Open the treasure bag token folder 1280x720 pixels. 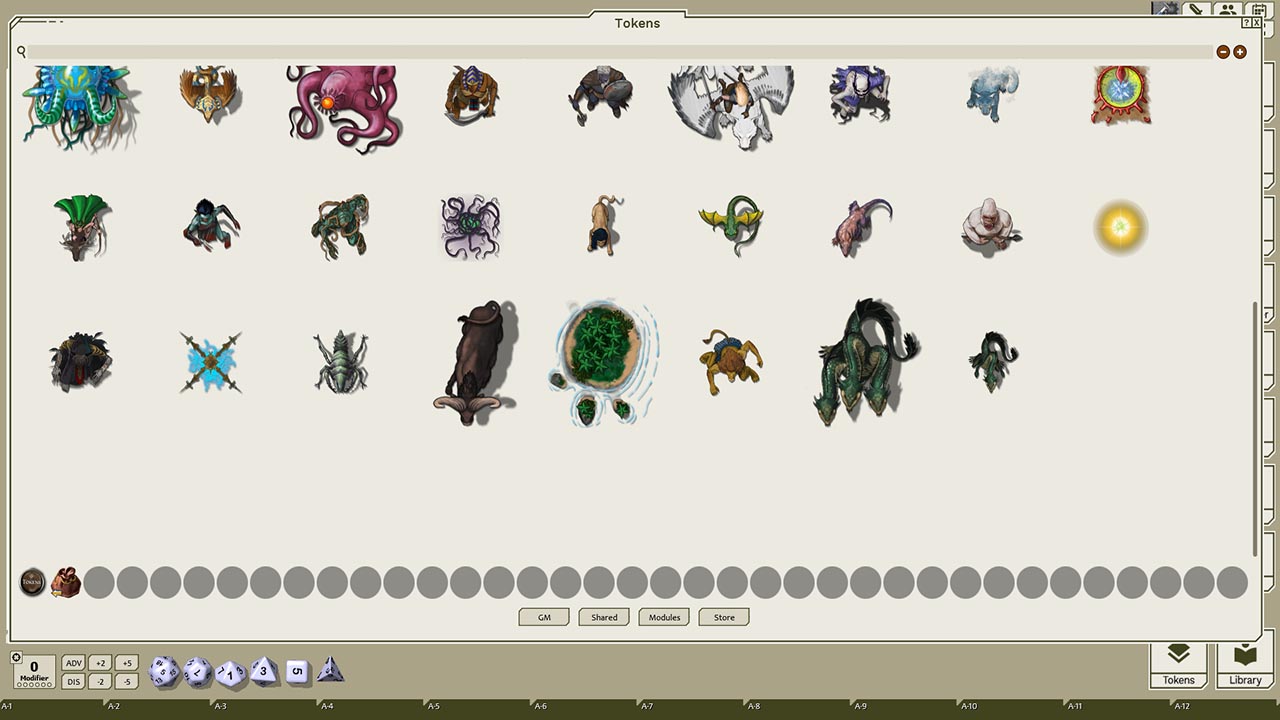pos(66,582)
